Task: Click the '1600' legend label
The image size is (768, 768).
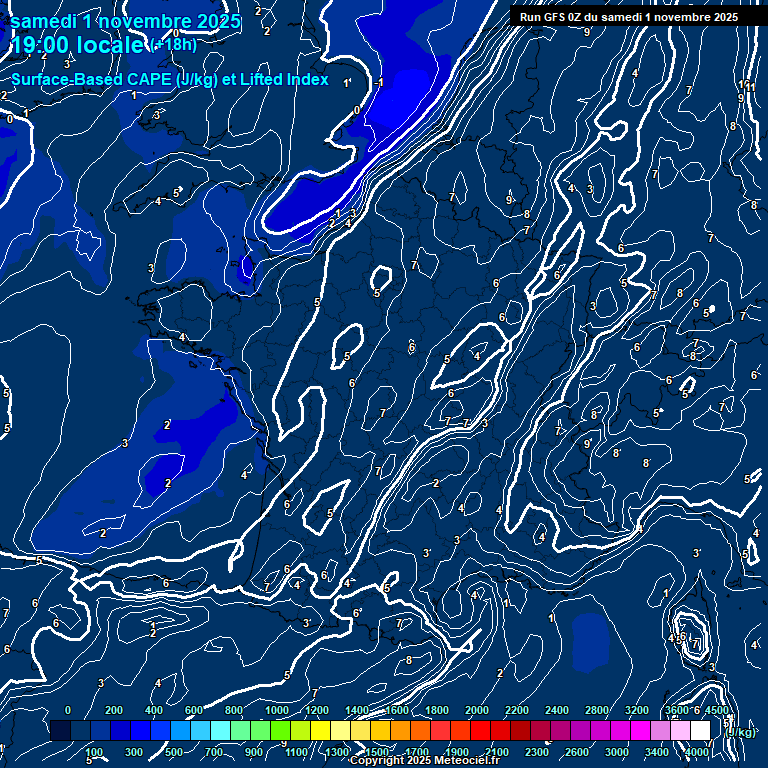Action: [x=397, y=710]
